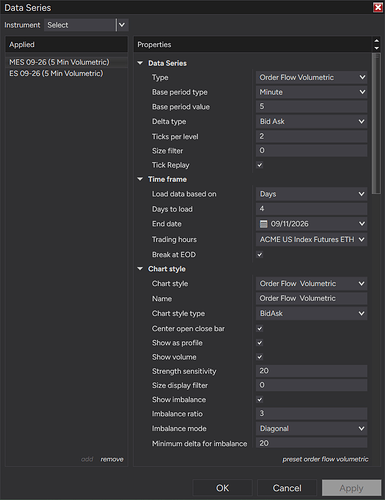The image size is (385, 500).
Task: Collapse the Time frame section
Action: (140, 179)
